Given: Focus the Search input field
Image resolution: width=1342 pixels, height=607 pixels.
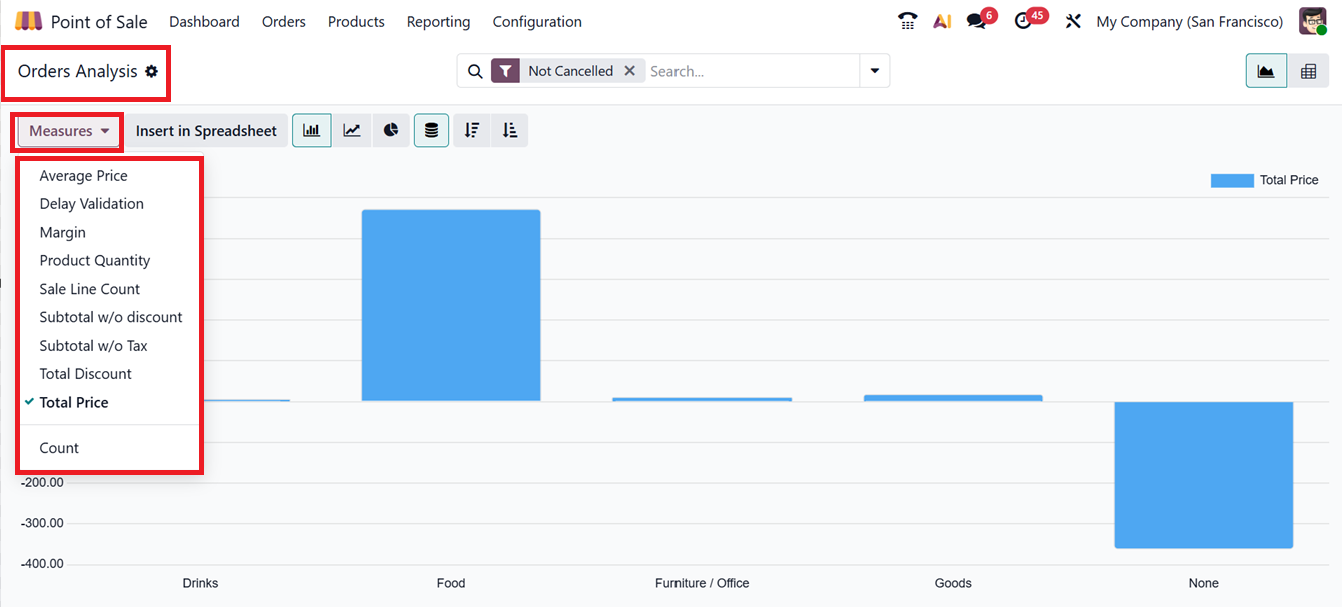Looking at the screenshot, I should pyautogui.click(x=750, y=71).
